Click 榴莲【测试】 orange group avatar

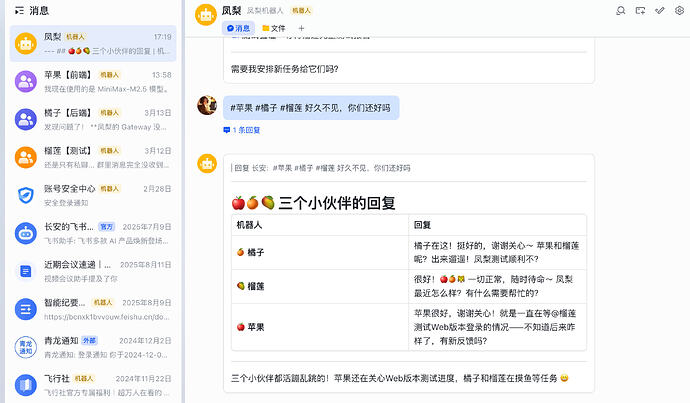[26, 158]
